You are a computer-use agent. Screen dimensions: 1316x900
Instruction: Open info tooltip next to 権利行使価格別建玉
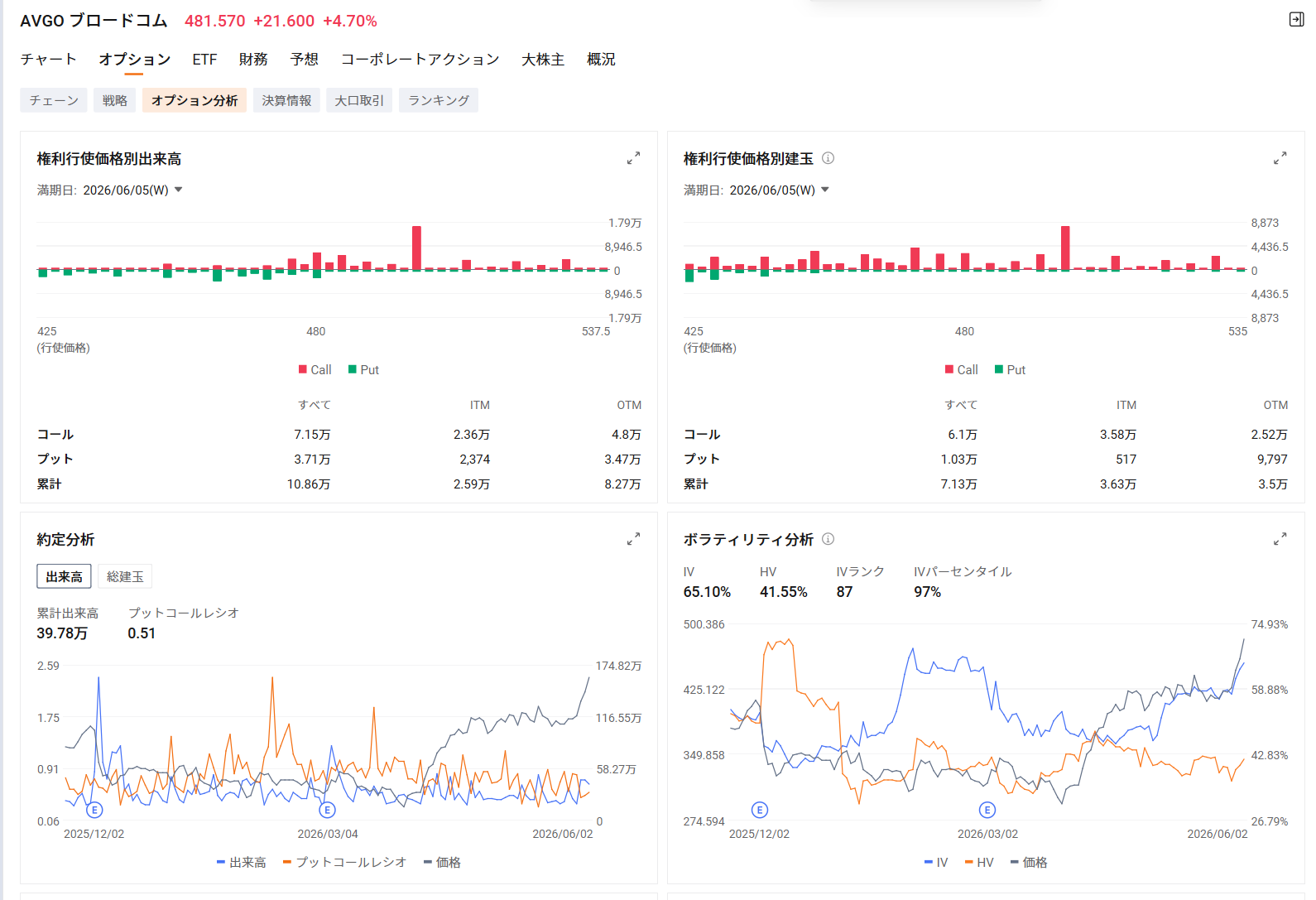tap(828, 158)
